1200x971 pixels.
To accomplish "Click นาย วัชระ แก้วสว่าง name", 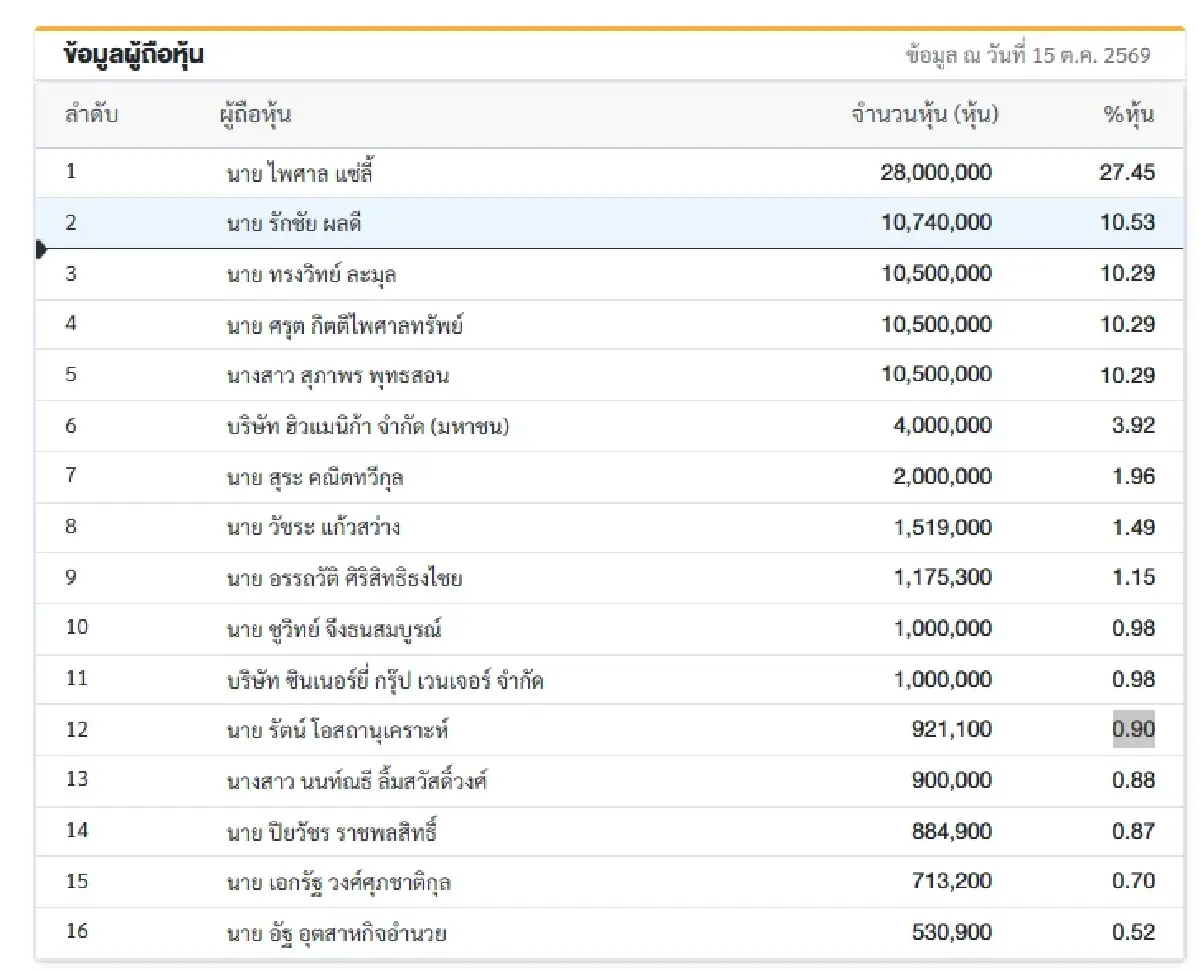I will pos(313,528).
